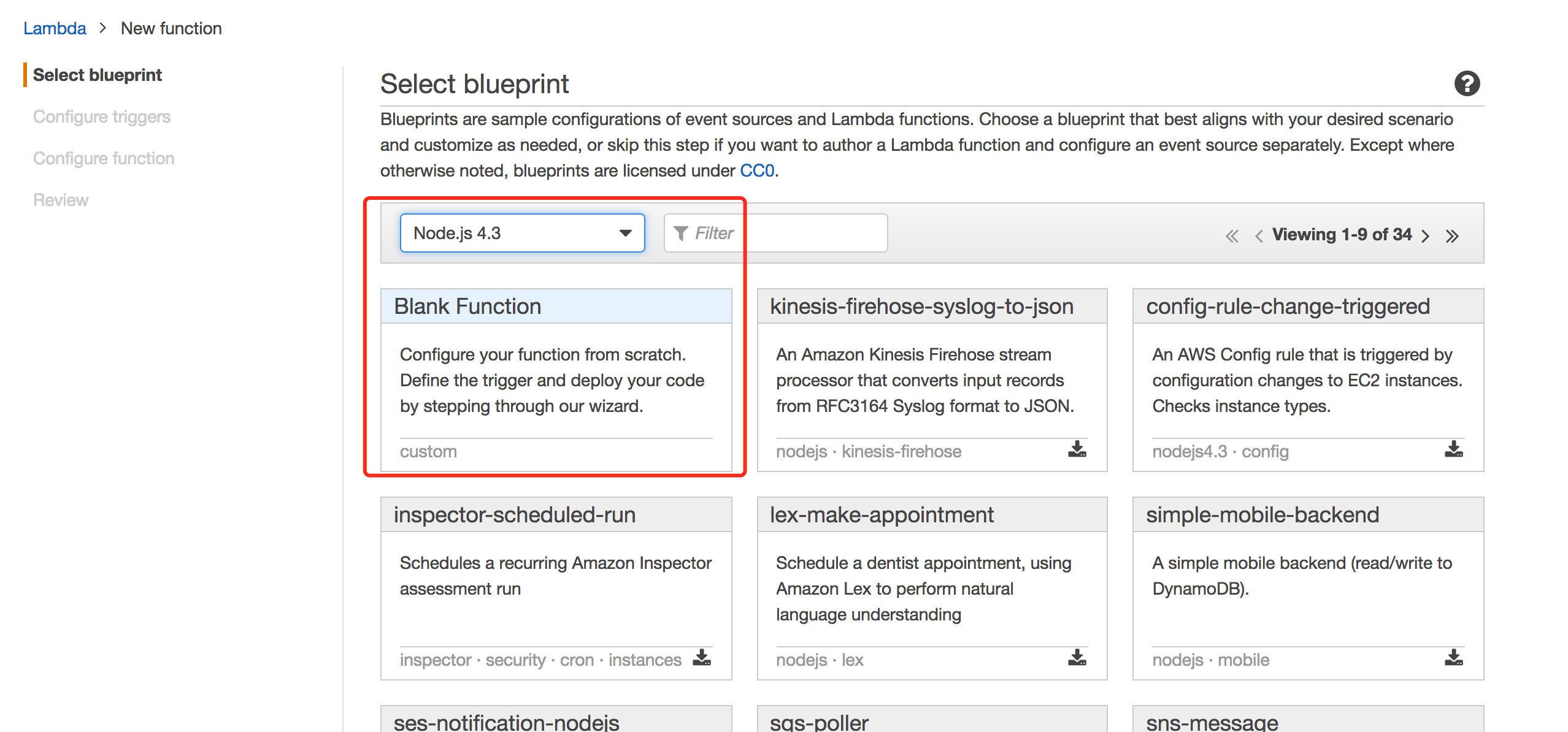Image resolution: width=1568 pixels, height=732 pixels.
Task: Click the filter funnel icon
Action: (x=680, y=233)
